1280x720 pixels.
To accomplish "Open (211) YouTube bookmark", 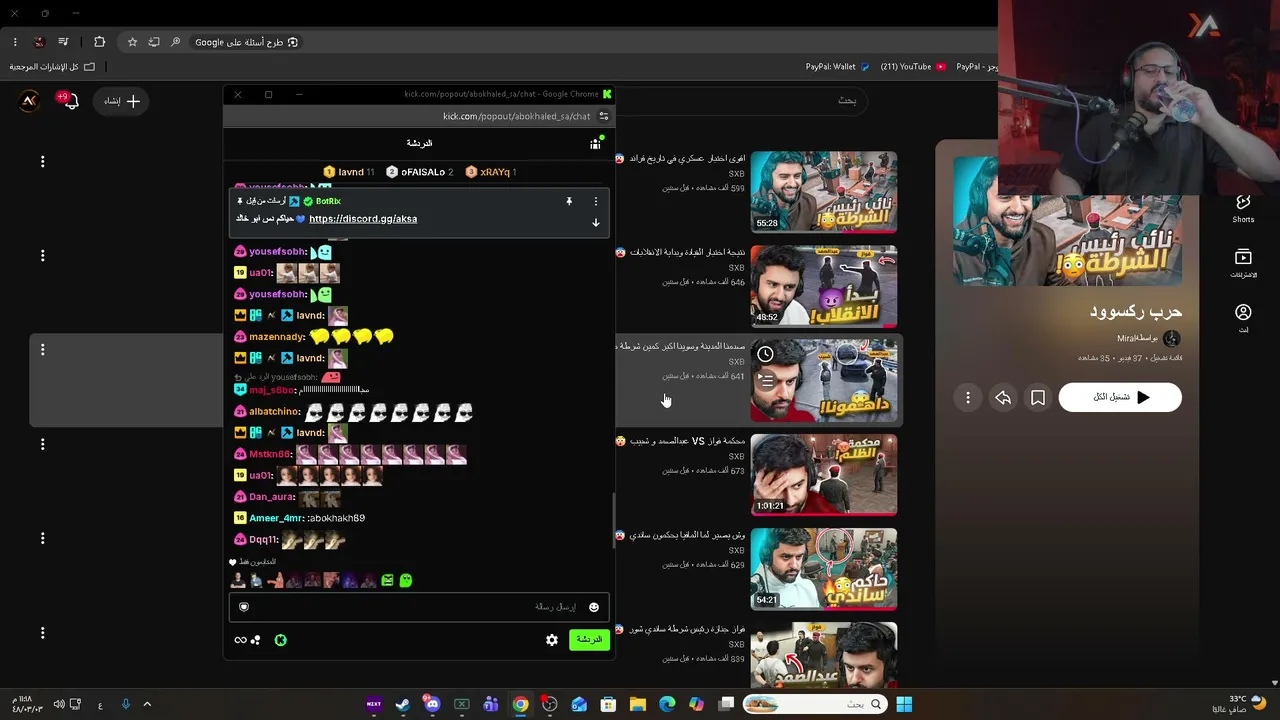I will coord(913,67).
